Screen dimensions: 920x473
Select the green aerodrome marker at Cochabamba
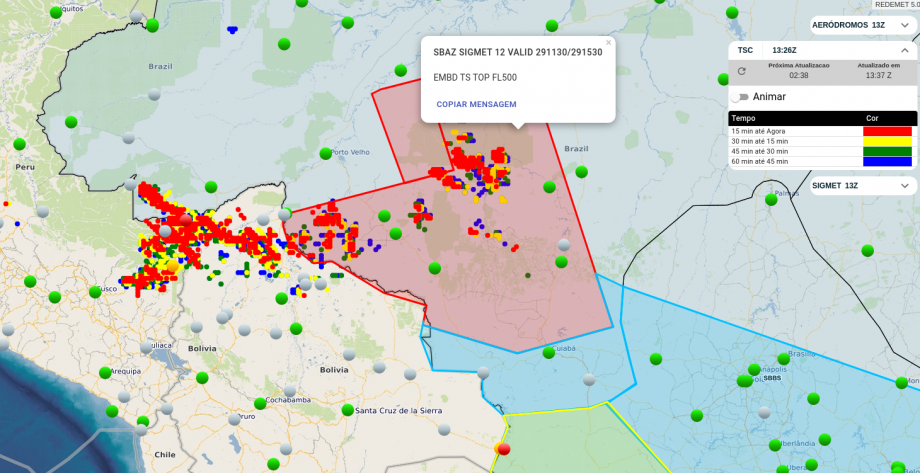(260, 403)
